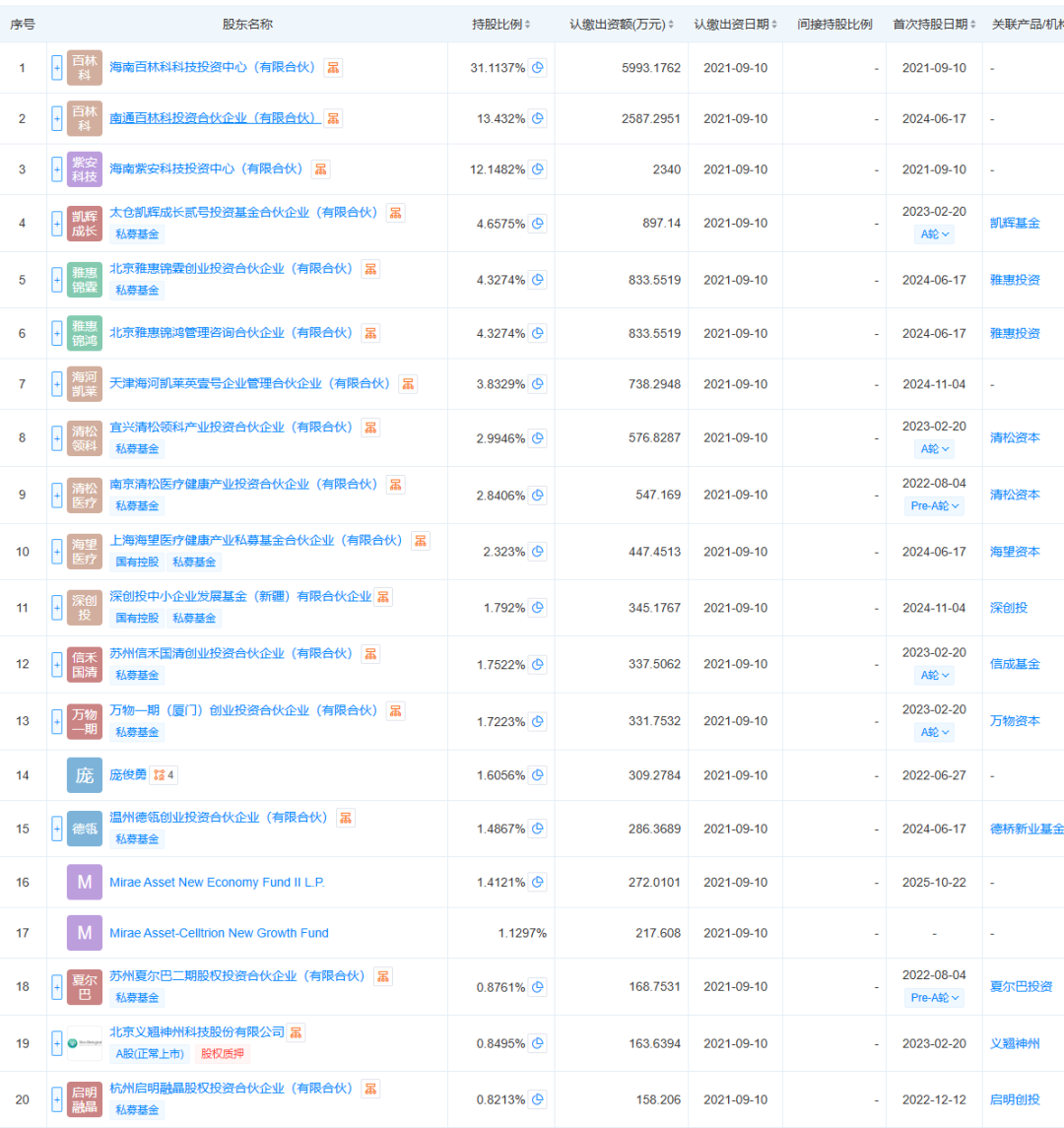View shareholding history icon for 4.6575%

[x=537, y=224]
